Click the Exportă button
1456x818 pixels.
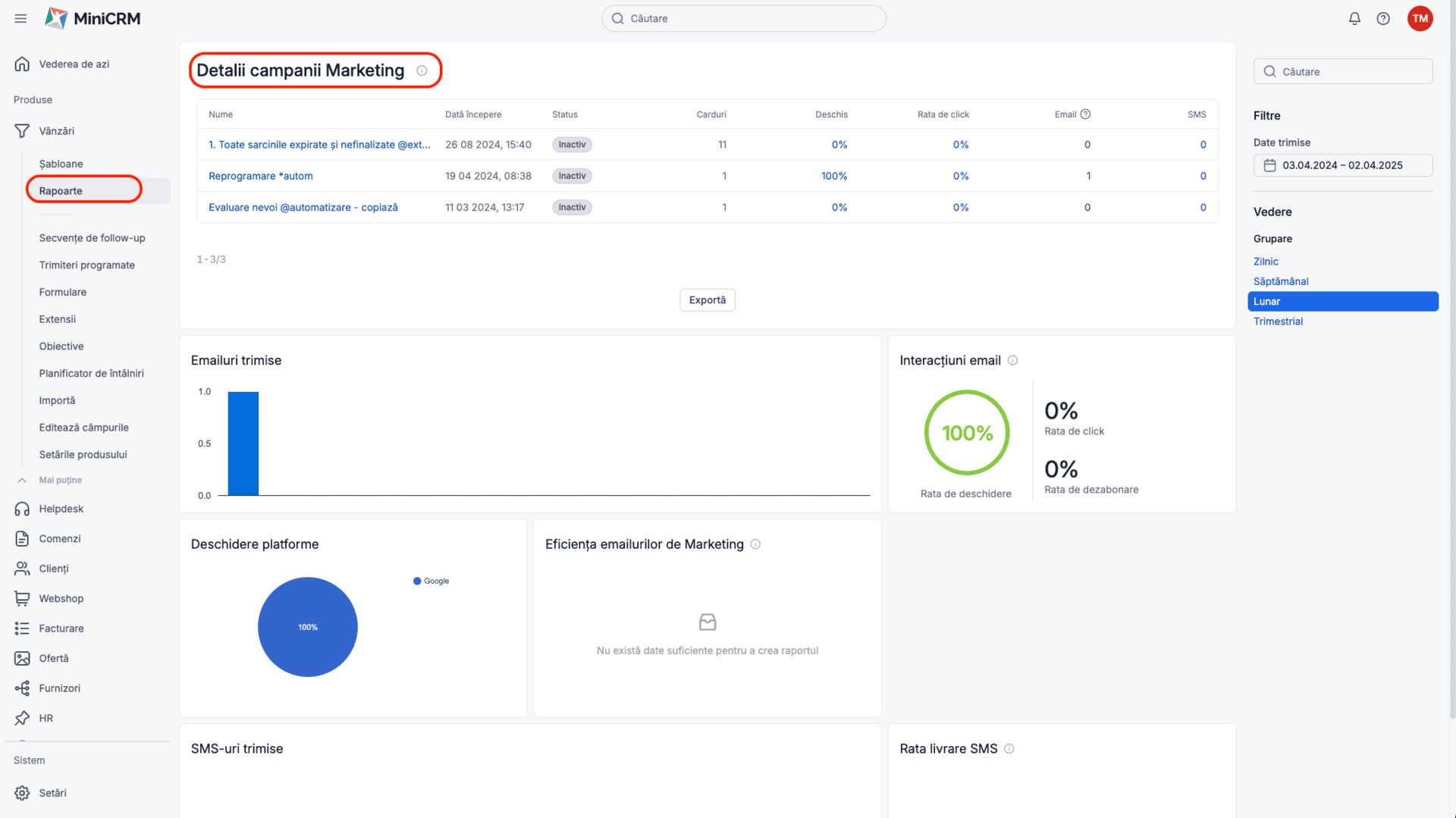[x=707, y=300]
